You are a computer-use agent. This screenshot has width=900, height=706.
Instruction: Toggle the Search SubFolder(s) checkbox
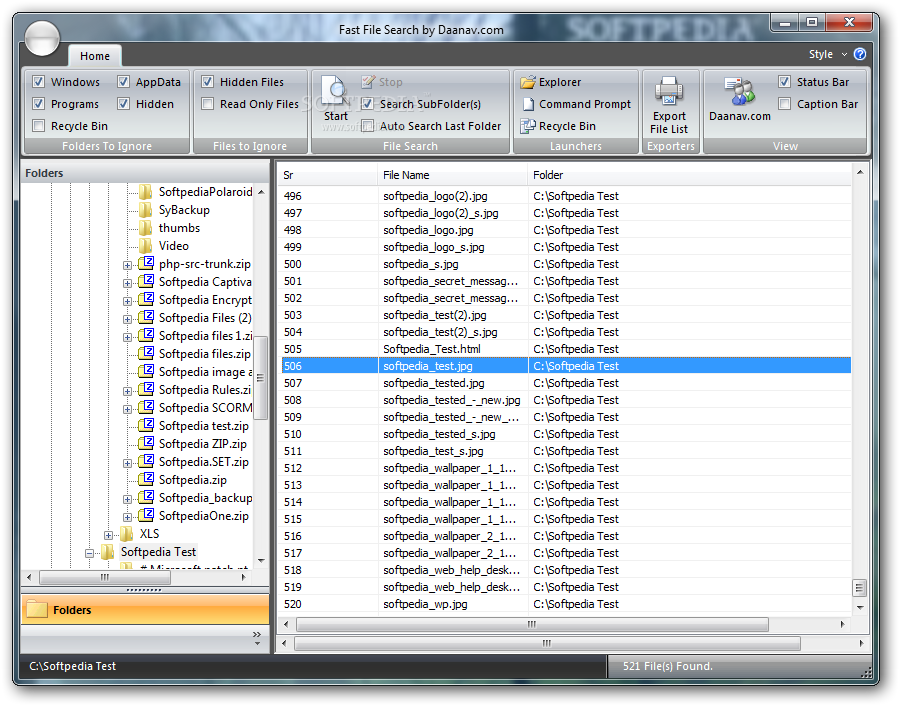[x=367, y=103]
